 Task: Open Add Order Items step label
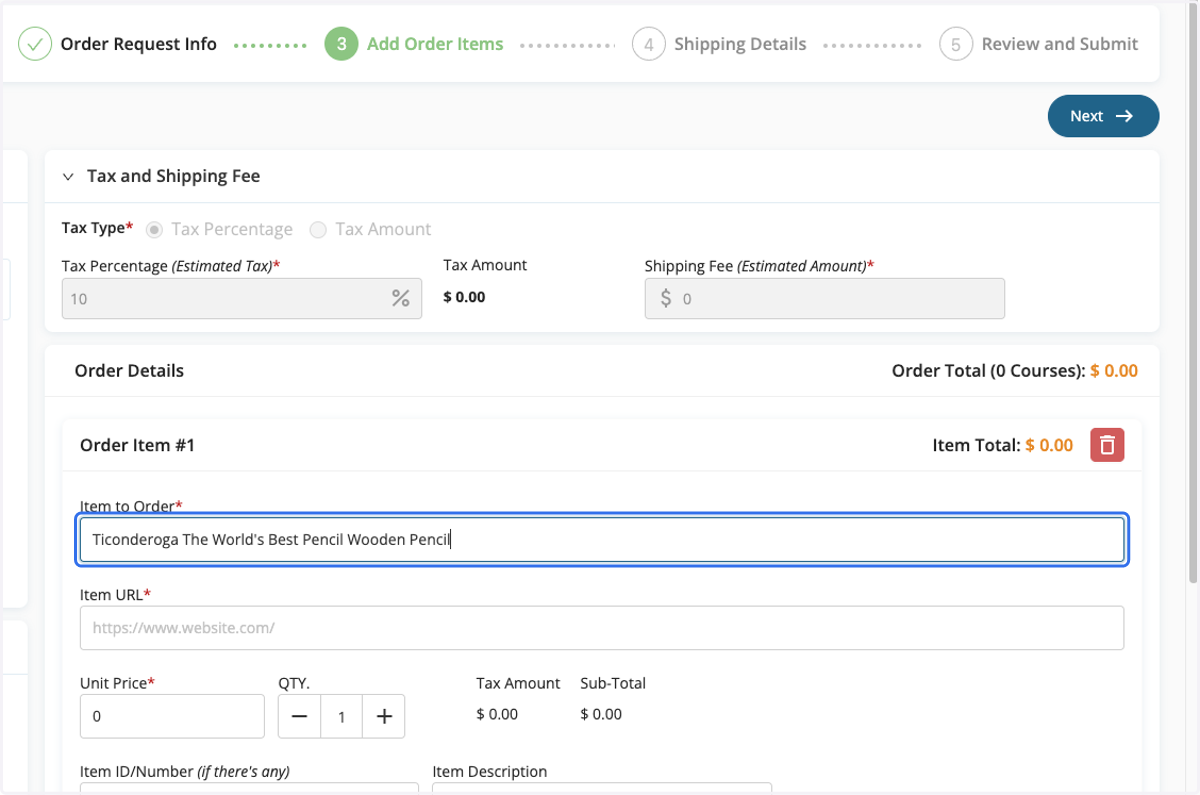(435, 44)
